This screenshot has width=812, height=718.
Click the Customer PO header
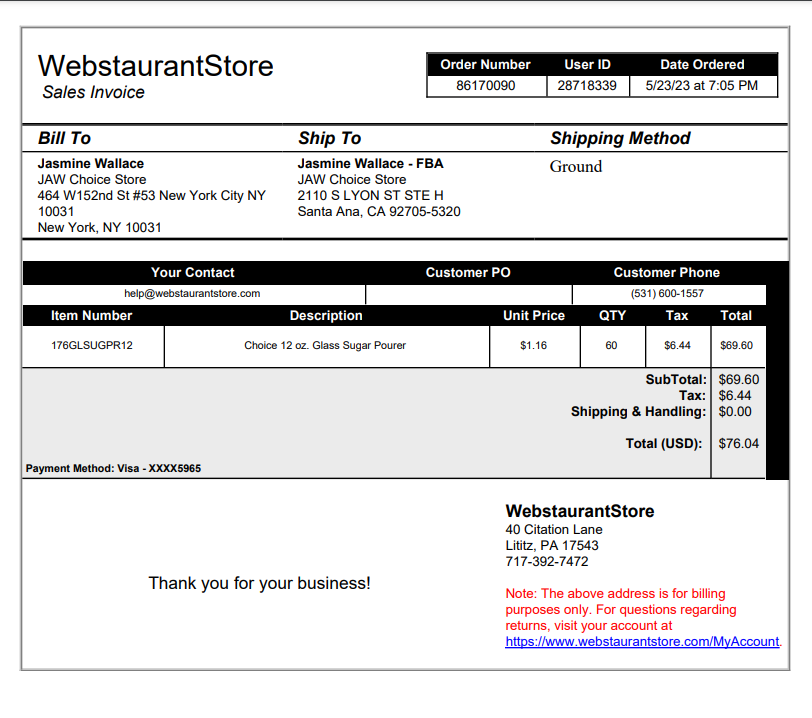(x=468, y=272)
